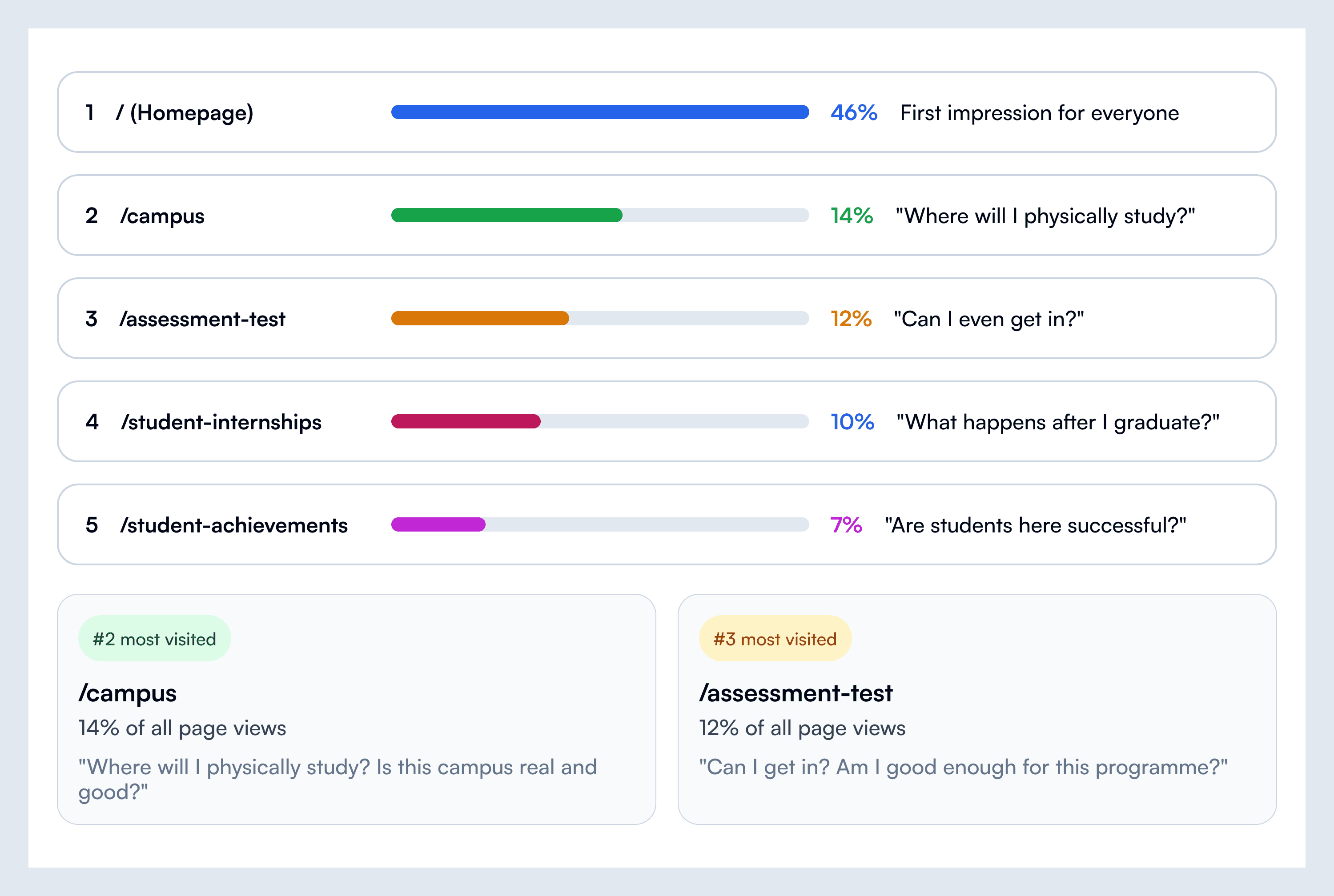Screen dimensions: 1334x896
Task: Click the green /campus progress bar
Action: point(506,216)
